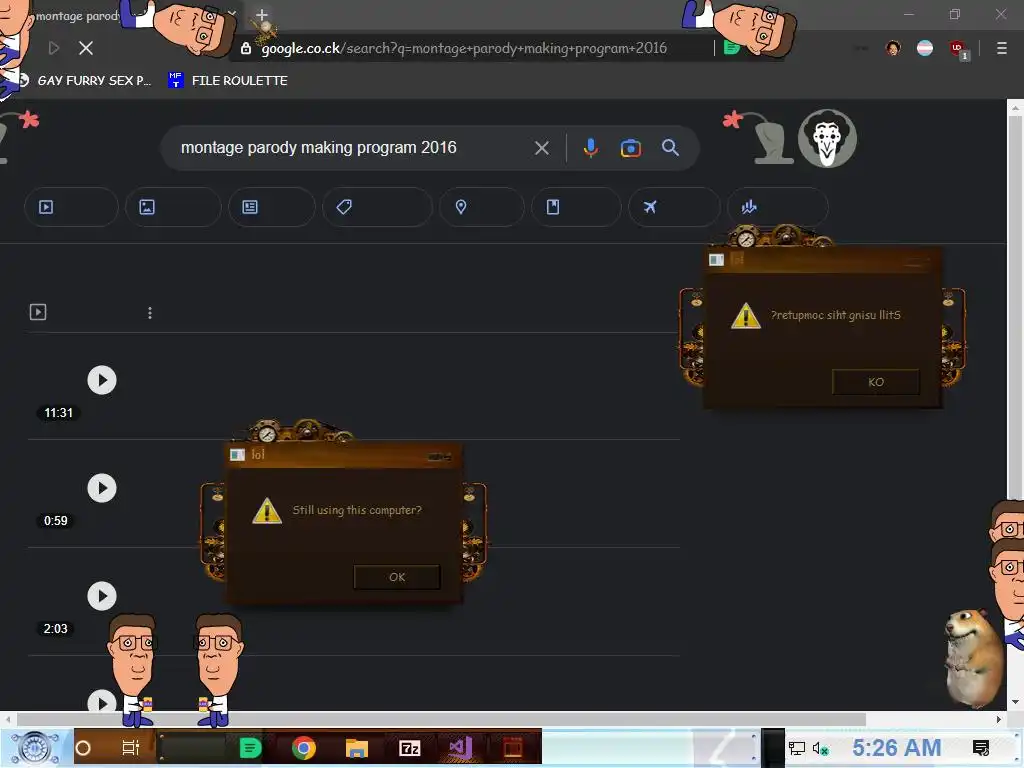The width and height of the screenshot is (1024, 768).
Task: Click the horizontal scrollbar thumb
Action: click(441, 719)
